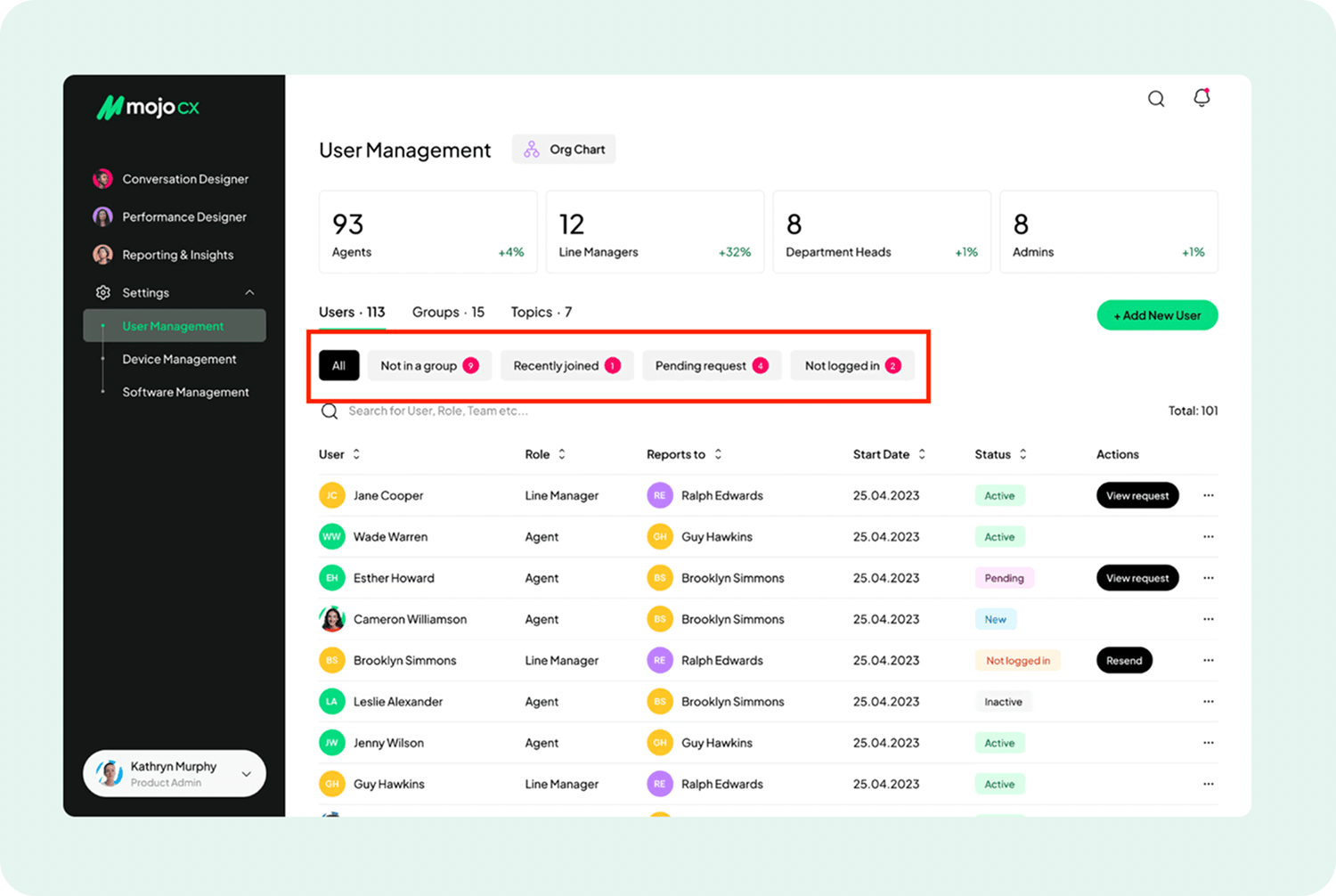The height and width of the screenshot is (896, 1336).
Task: Click Esther Howard's EH avatar
Action: point(332,578)
